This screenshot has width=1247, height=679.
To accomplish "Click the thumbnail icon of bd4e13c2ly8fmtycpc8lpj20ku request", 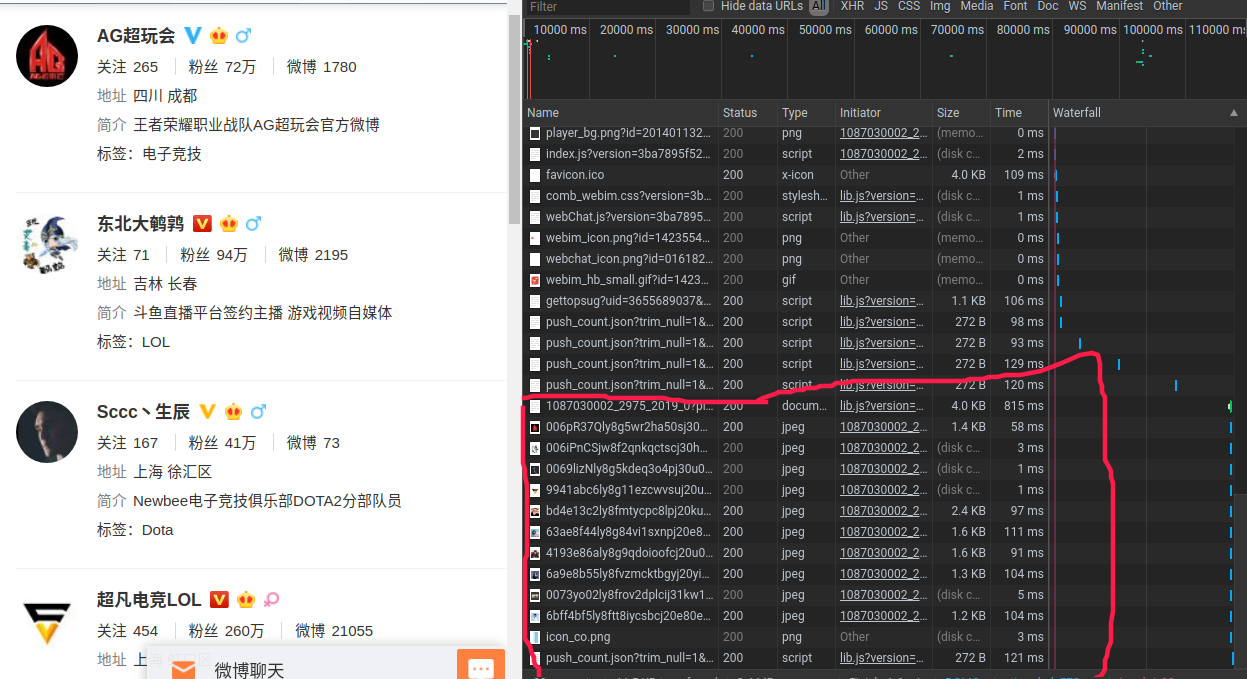I will click(x=535, y=511).
